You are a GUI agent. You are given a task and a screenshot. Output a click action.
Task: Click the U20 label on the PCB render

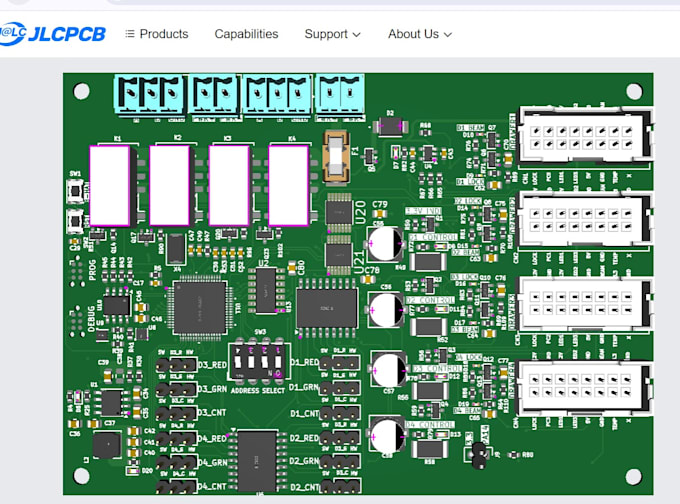(360, 212)
